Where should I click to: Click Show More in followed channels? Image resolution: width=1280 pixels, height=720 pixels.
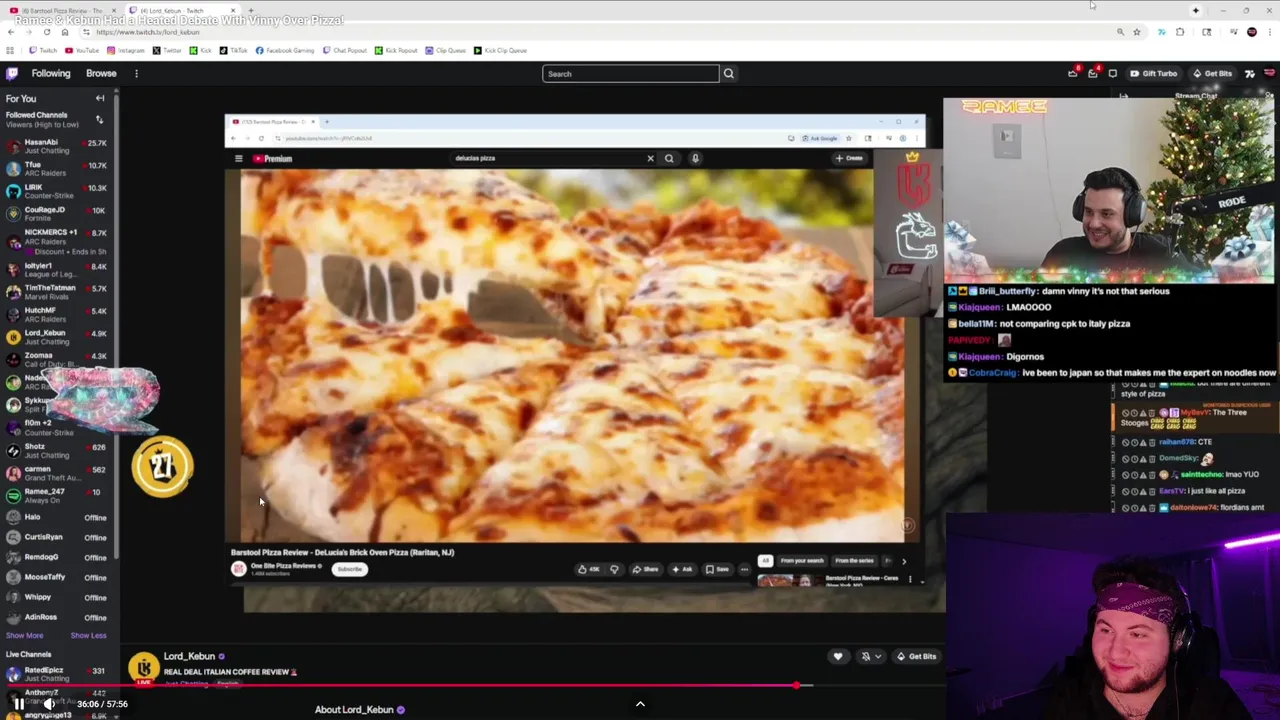(25, 635)
